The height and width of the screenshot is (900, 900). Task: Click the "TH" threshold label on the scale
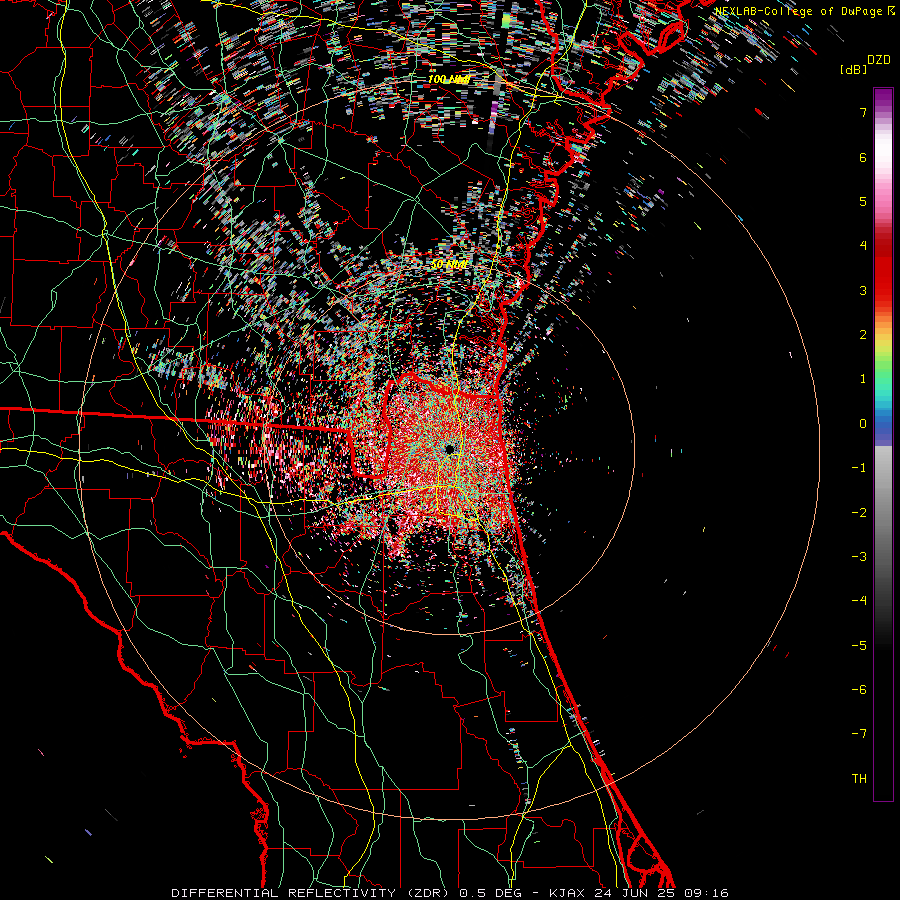click(859, 779)
